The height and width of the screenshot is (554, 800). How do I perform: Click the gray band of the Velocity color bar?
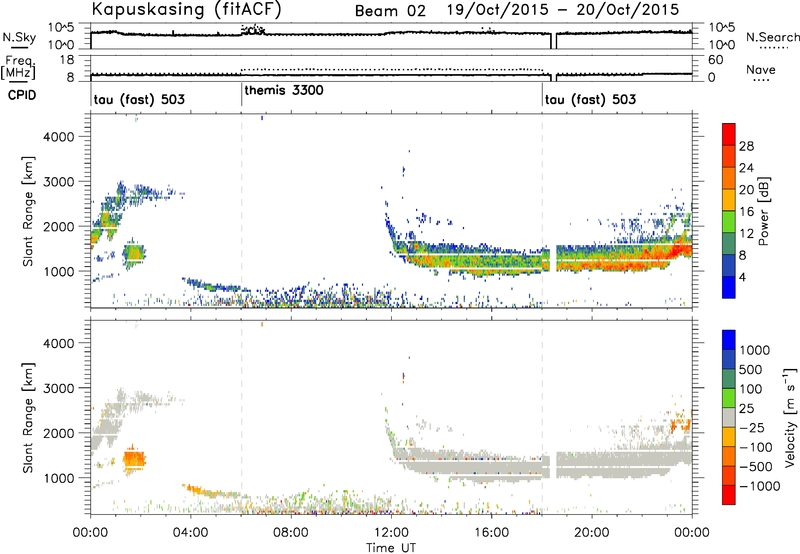(729, 417)
